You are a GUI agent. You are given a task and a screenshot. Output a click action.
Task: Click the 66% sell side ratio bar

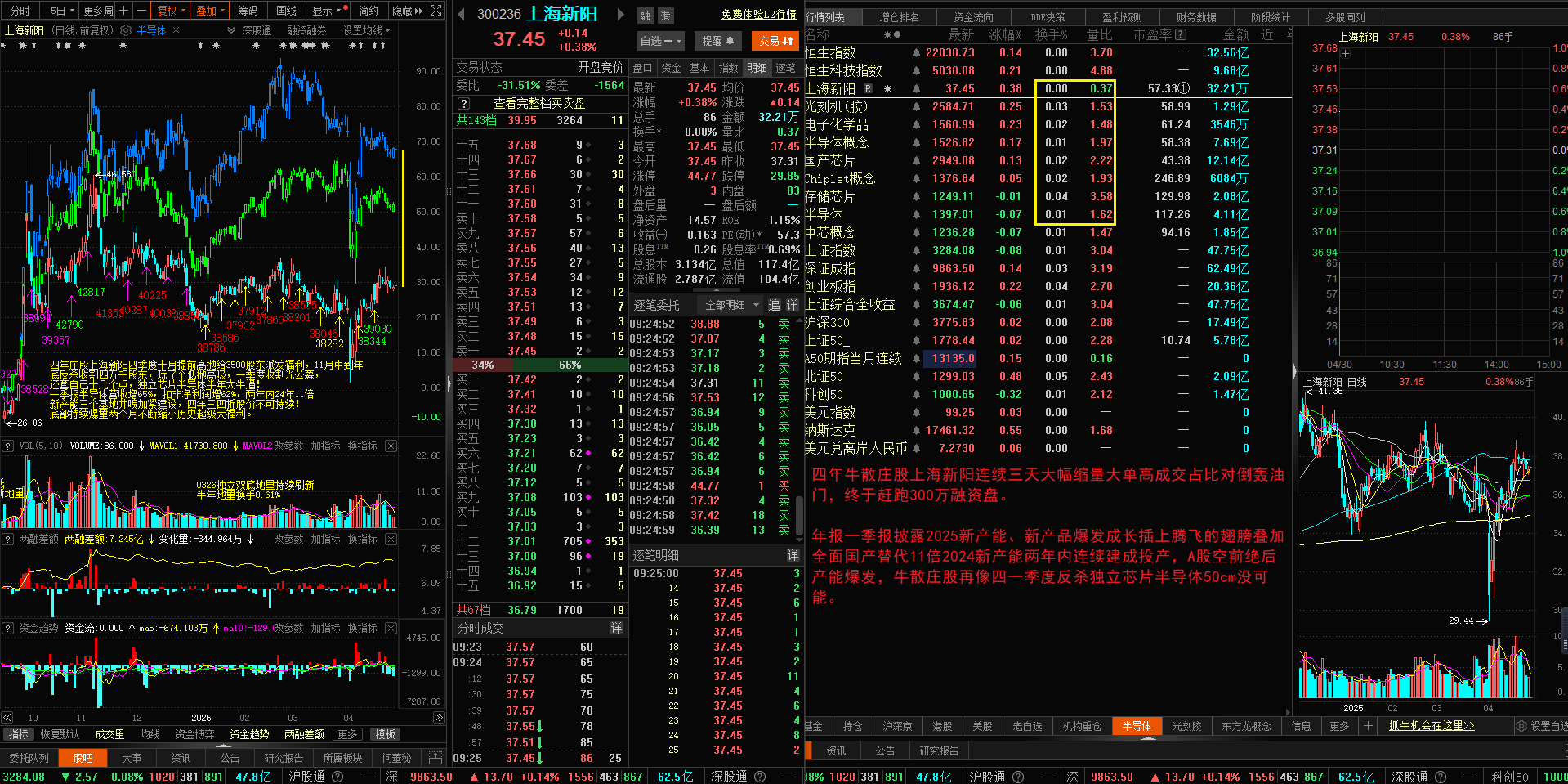pyautogui.click(x=570, y=365)
